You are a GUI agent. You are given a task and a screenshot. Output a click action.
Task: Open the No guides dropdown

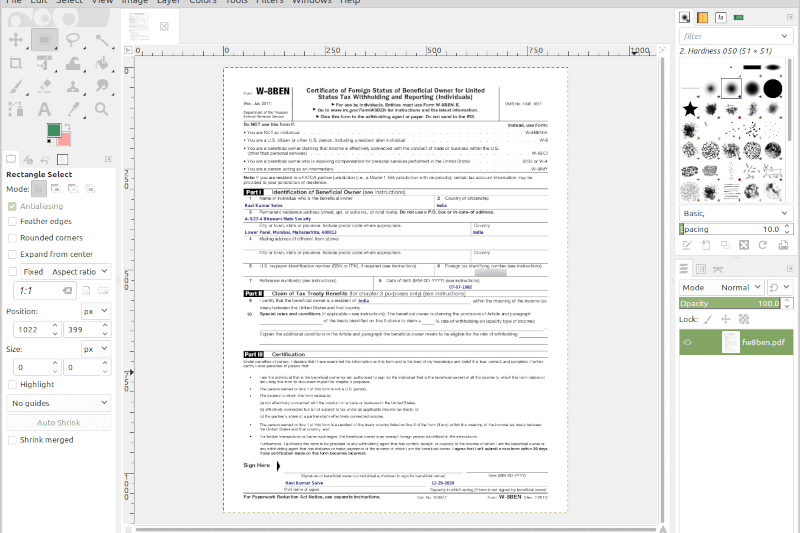click(59, 403)
